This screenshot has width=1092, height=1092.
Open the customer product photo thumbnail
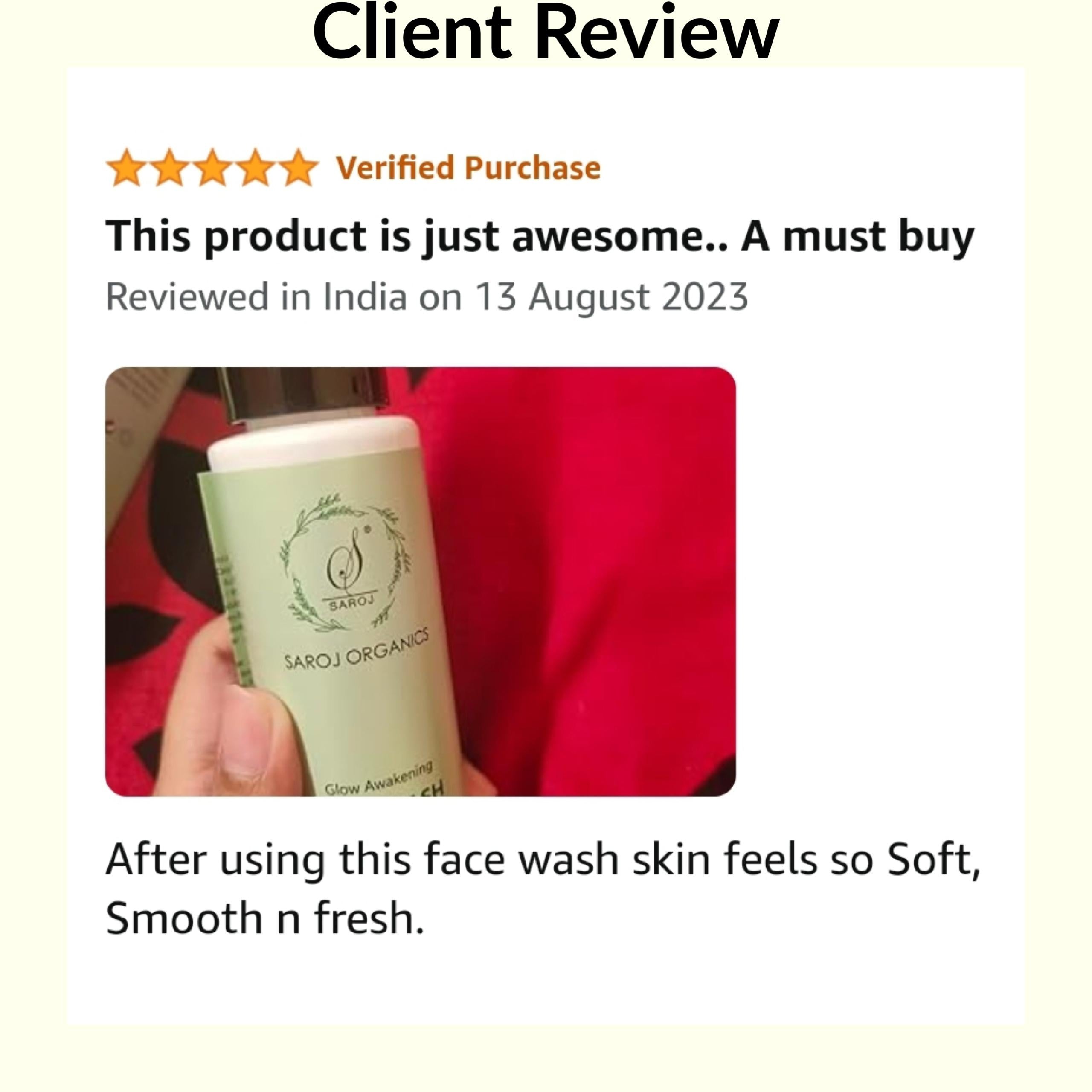click(x=421, y=581)
